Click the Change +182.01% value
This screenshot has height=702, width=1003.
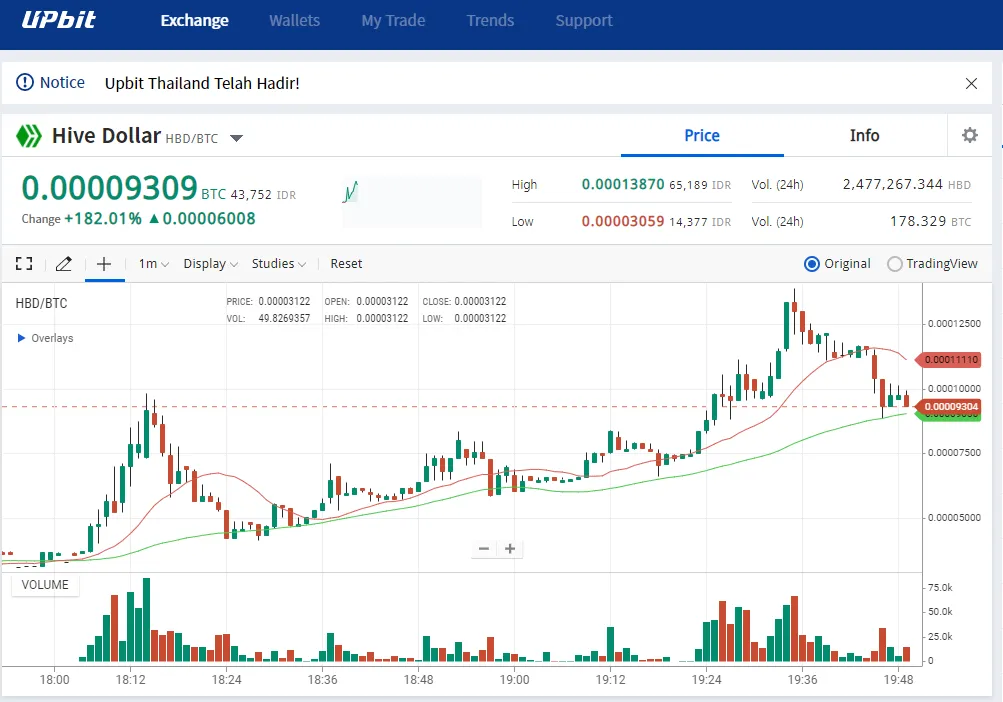(103, 219)
